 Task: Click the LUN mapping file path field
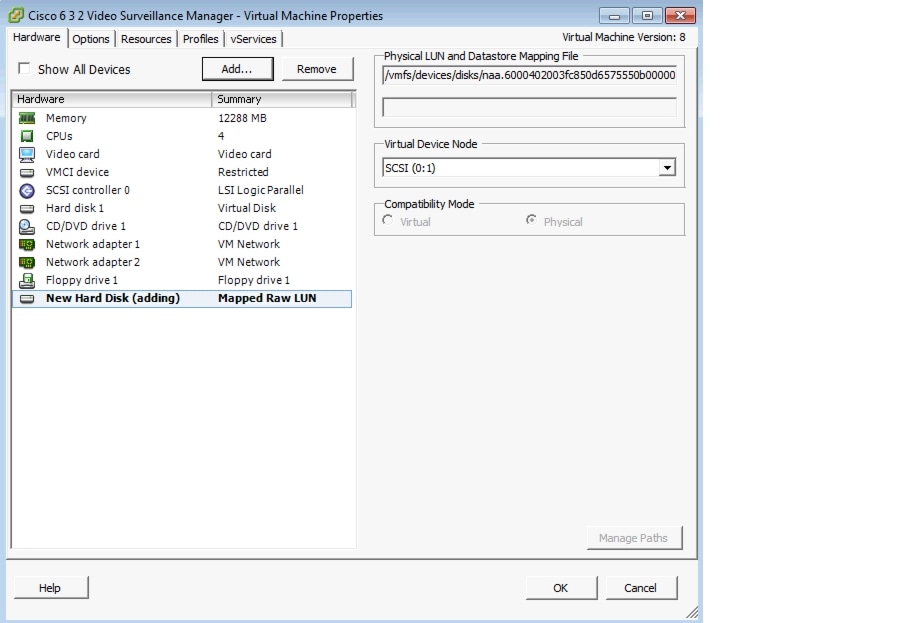pyautogui.click(x=527, y=75)
